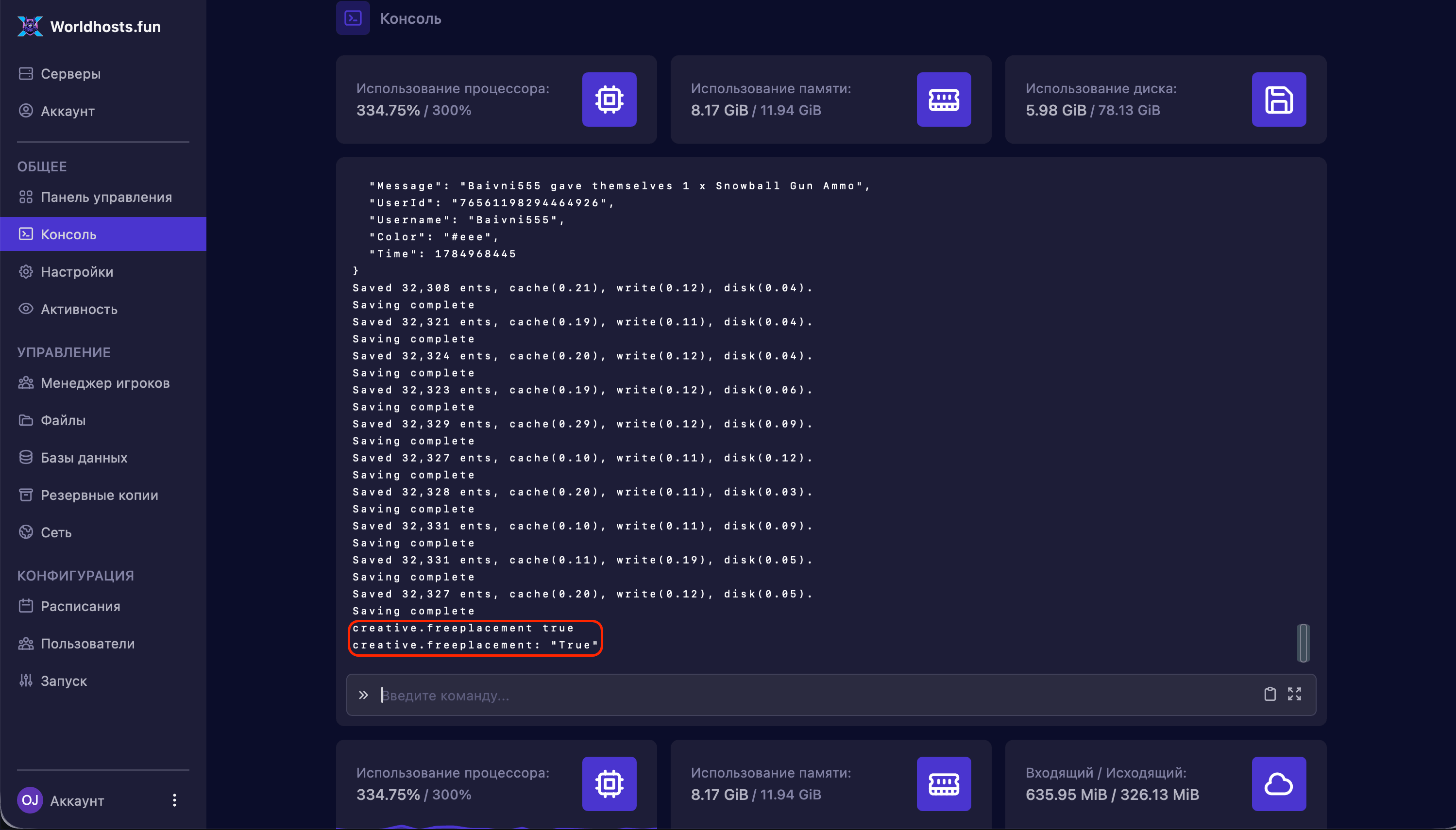This screenshot has height=830, width=1456.
Task: Click the Сеть globe icon
Action: pyautogui.click(x=26, y=532)
